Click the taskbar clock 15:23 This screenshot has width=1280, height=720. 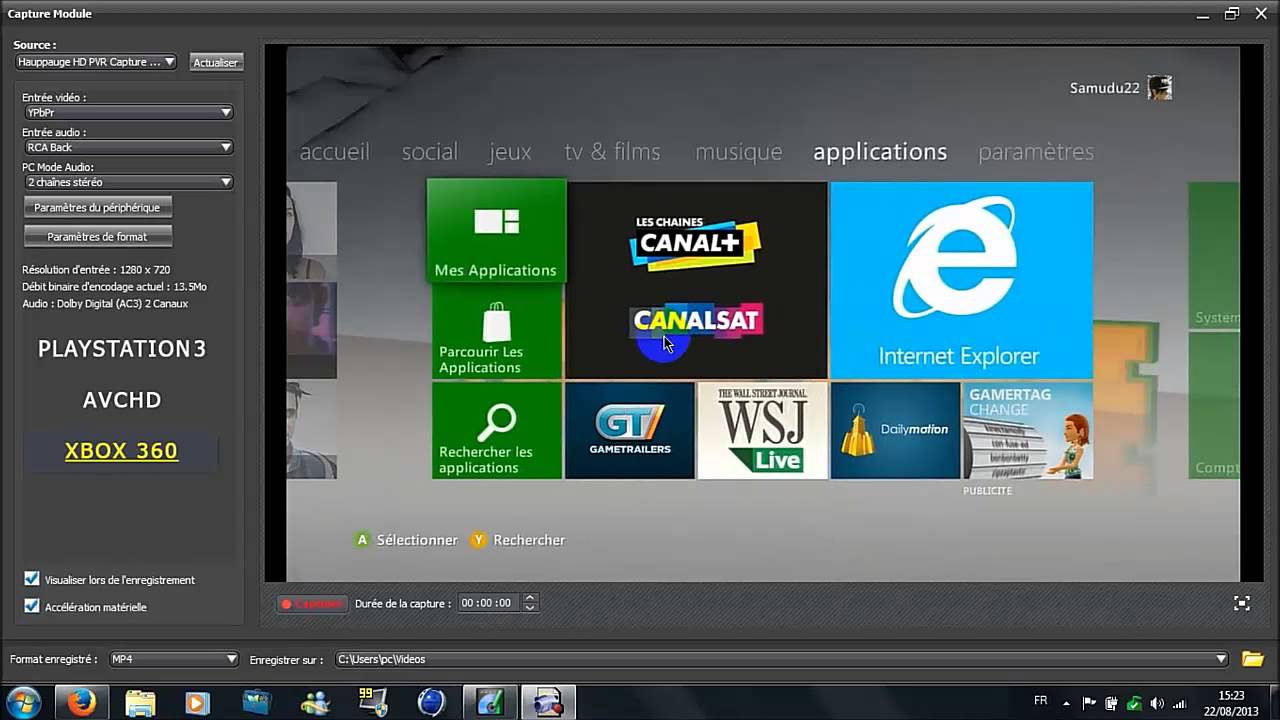click(1232, 695)
